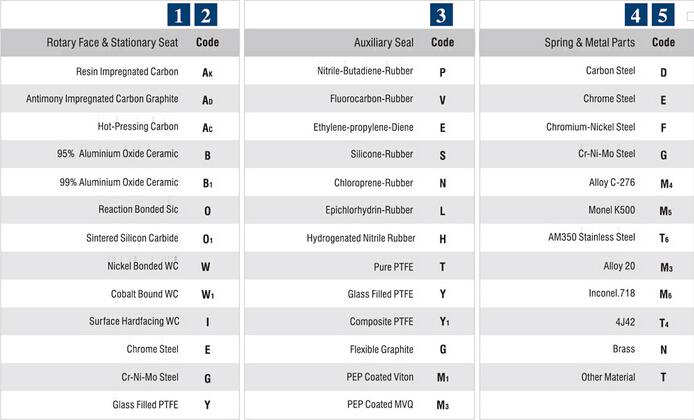The width and height of the screenshot is (694, 420).
Task: Click the blue number 4 badge
Action: point(637,15)
